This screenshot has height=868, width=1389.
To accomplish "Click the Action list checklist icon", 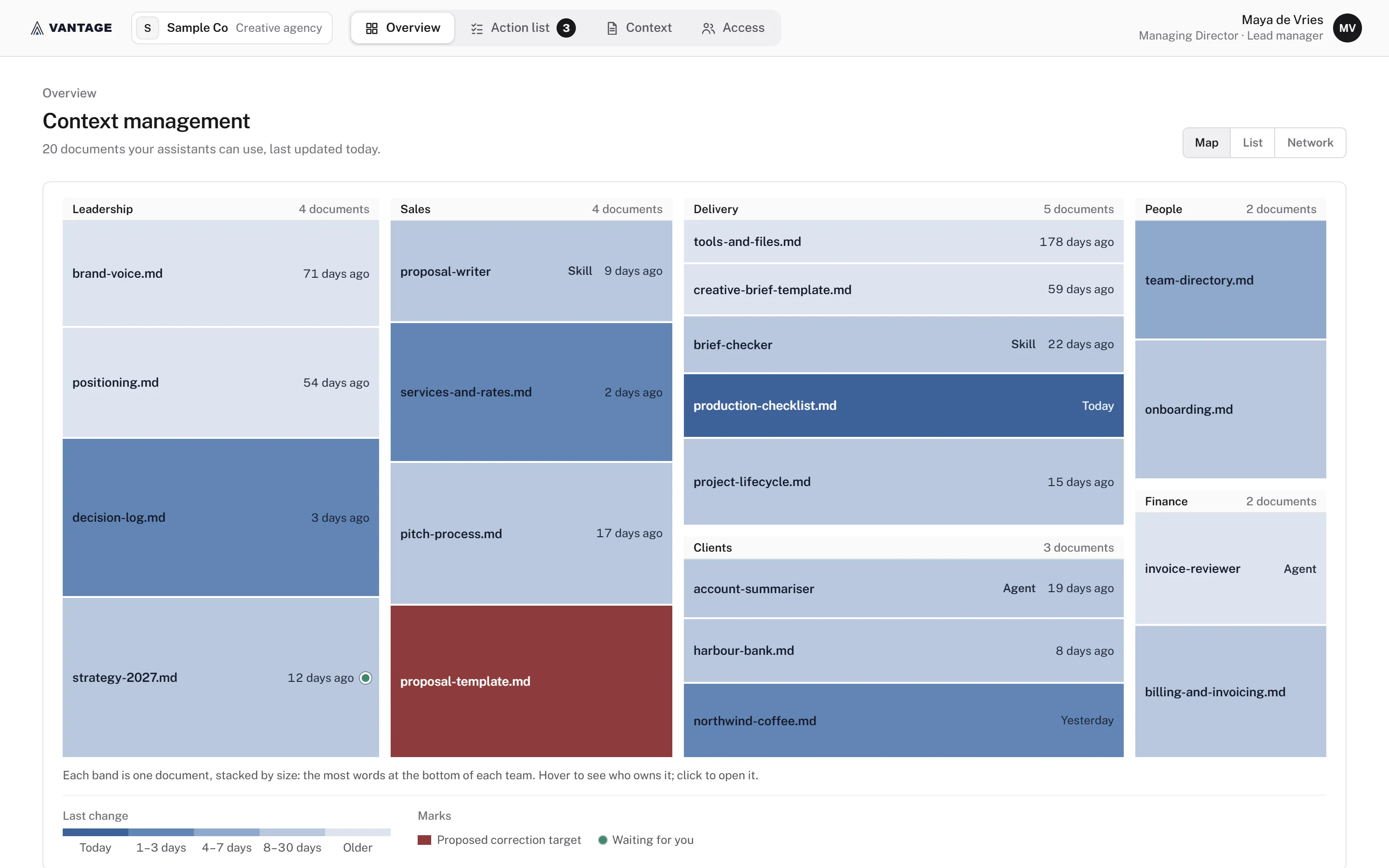I will (477, 28).
